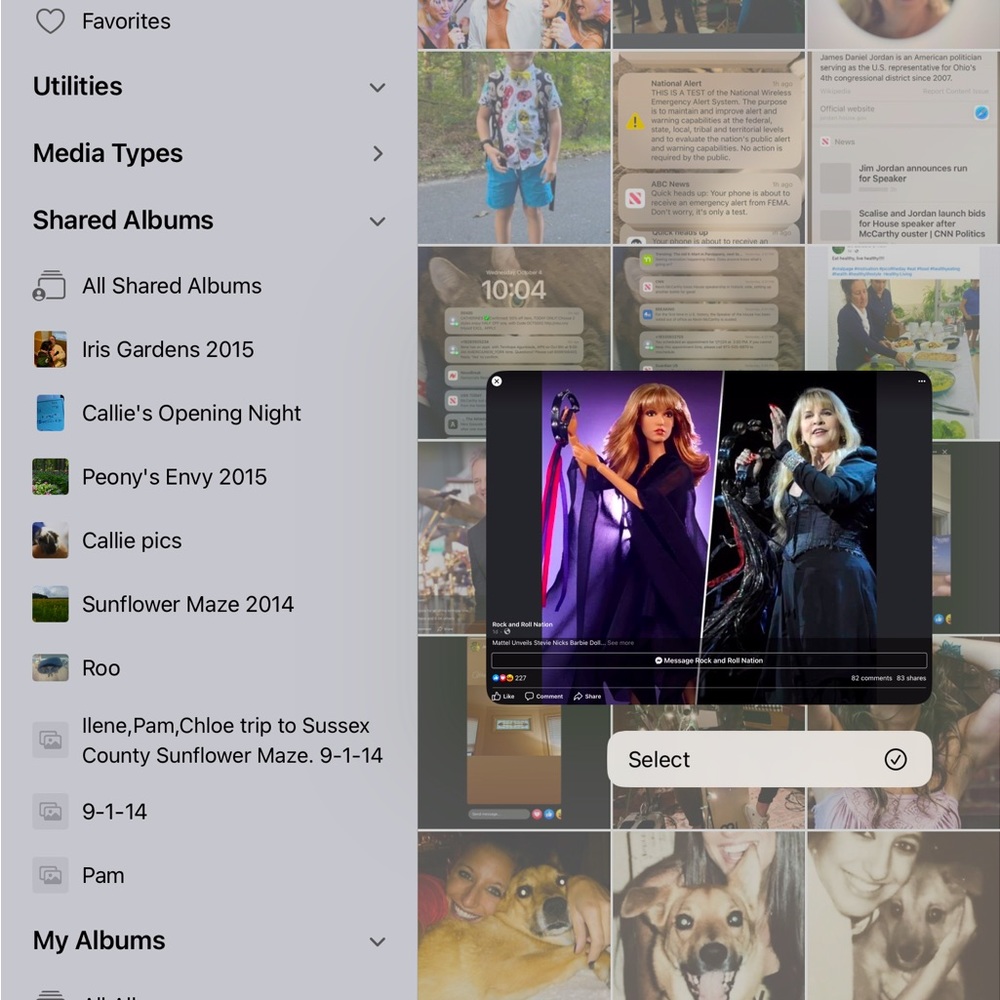Collapse the Utilities section chevron
1000x1000 pixels.
(x=378, y=87)
